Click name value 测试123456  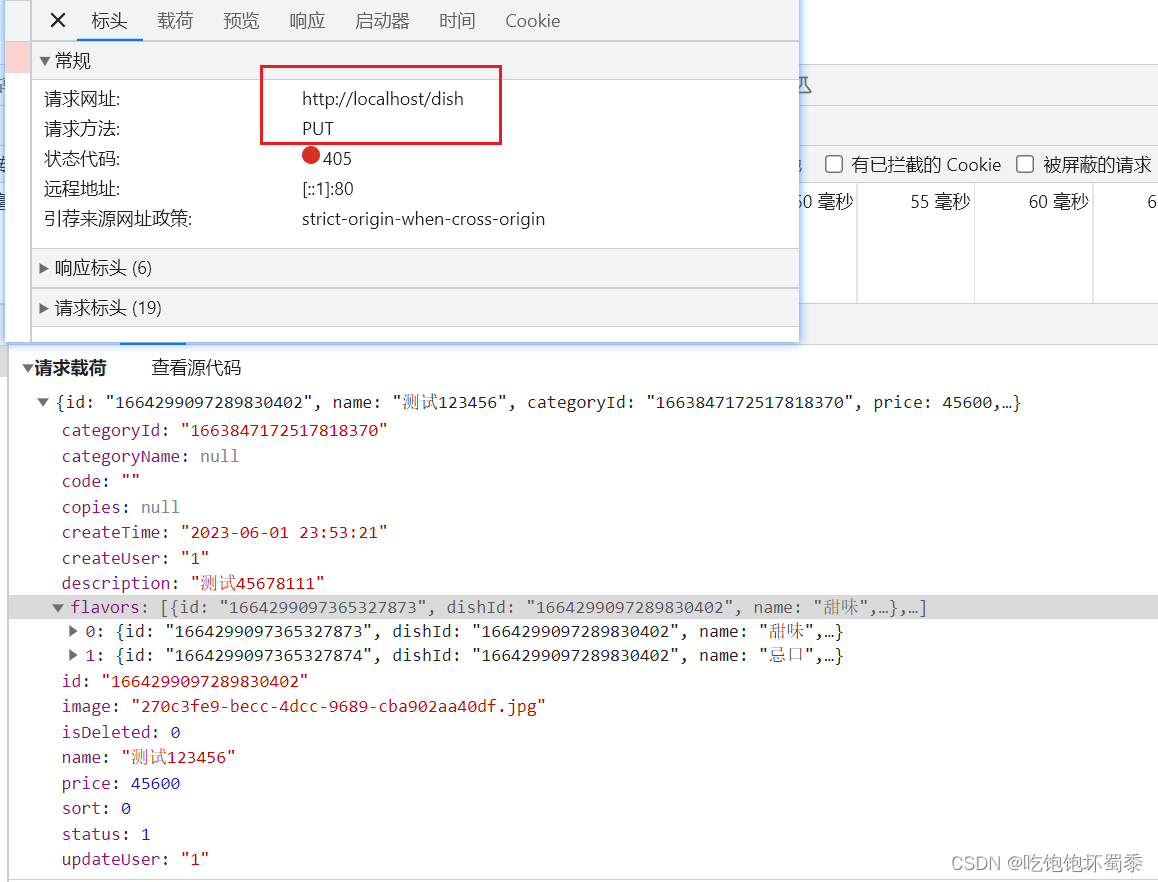tap(179, 757)
